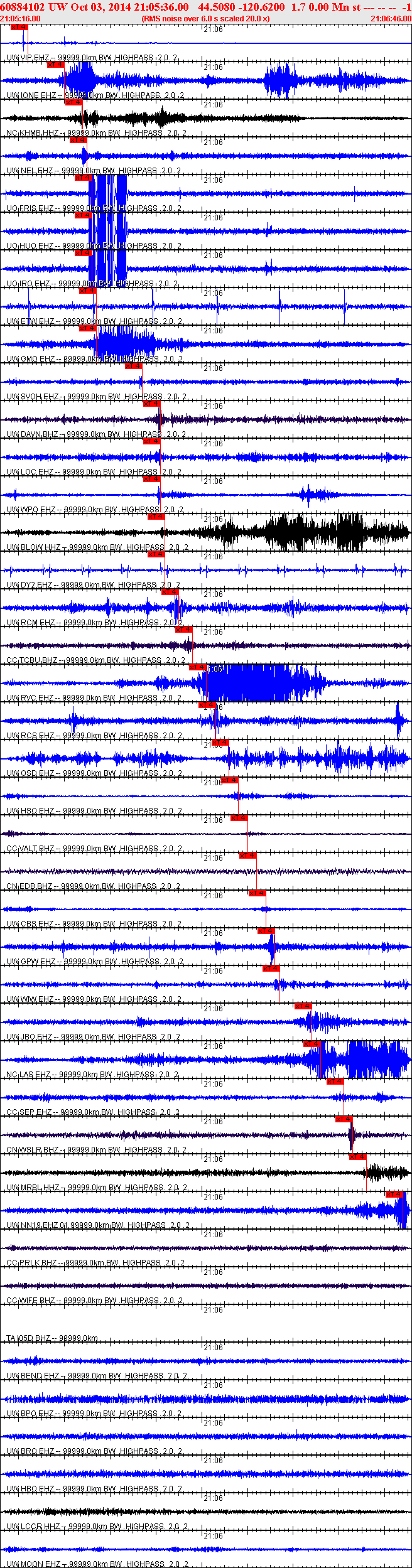412x1568 pixels.
Task: Click the UW DAVN BHZ station label
Action: pyautogui.click(x=96, y=434)
